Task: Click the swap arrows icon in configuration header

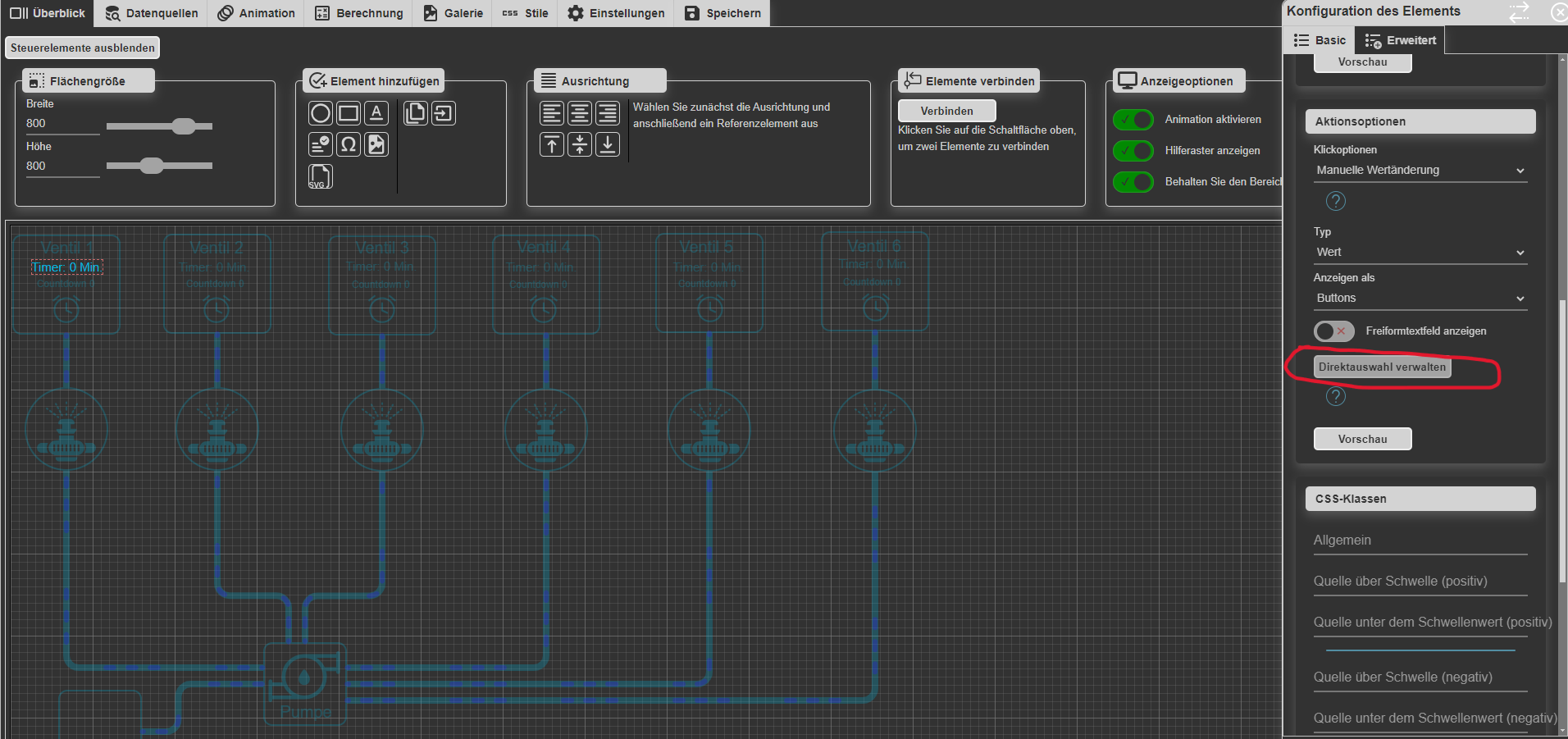Action: point(1520,11)
